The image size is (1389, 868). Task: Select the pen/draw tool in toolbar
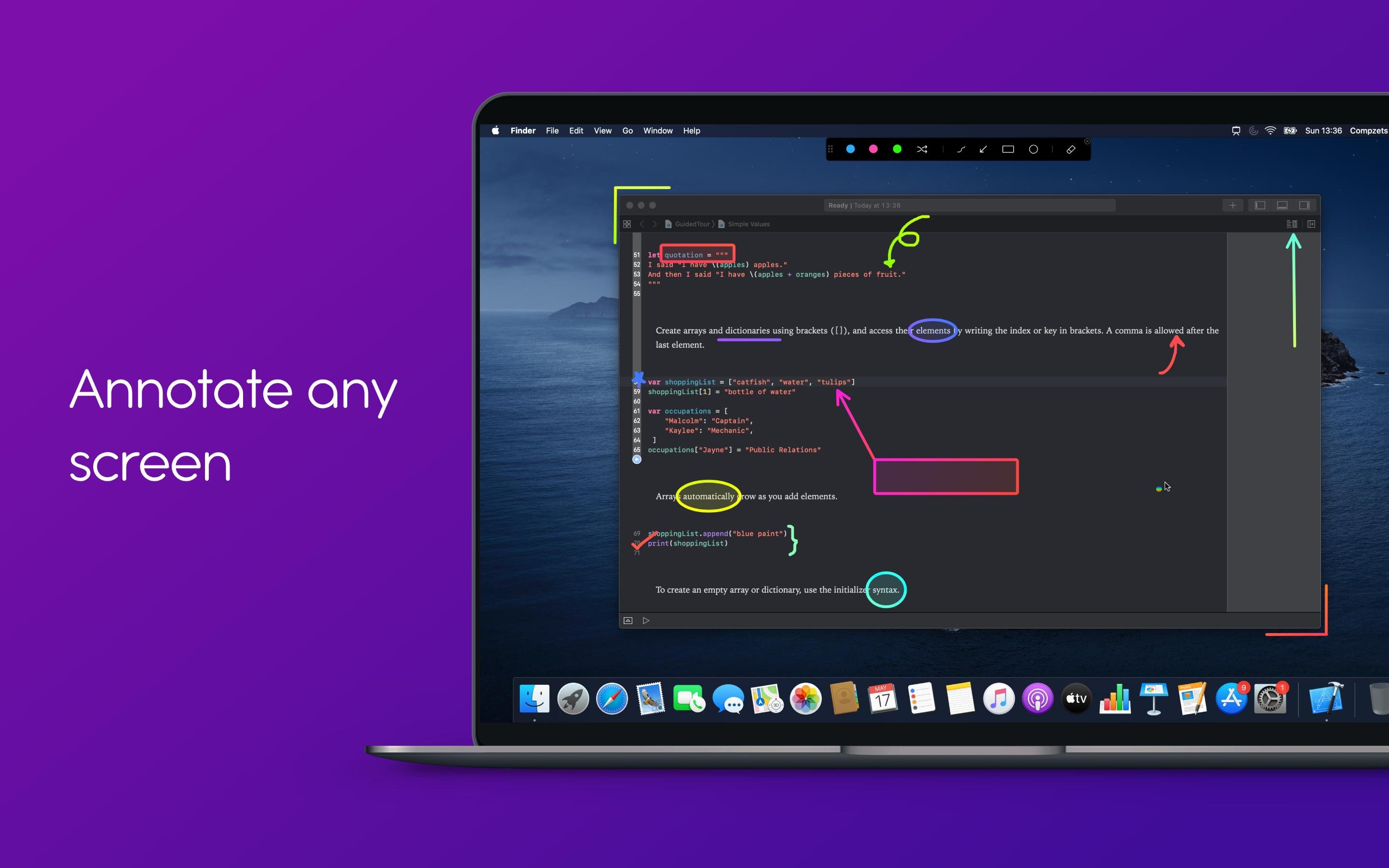pos(958,149)
